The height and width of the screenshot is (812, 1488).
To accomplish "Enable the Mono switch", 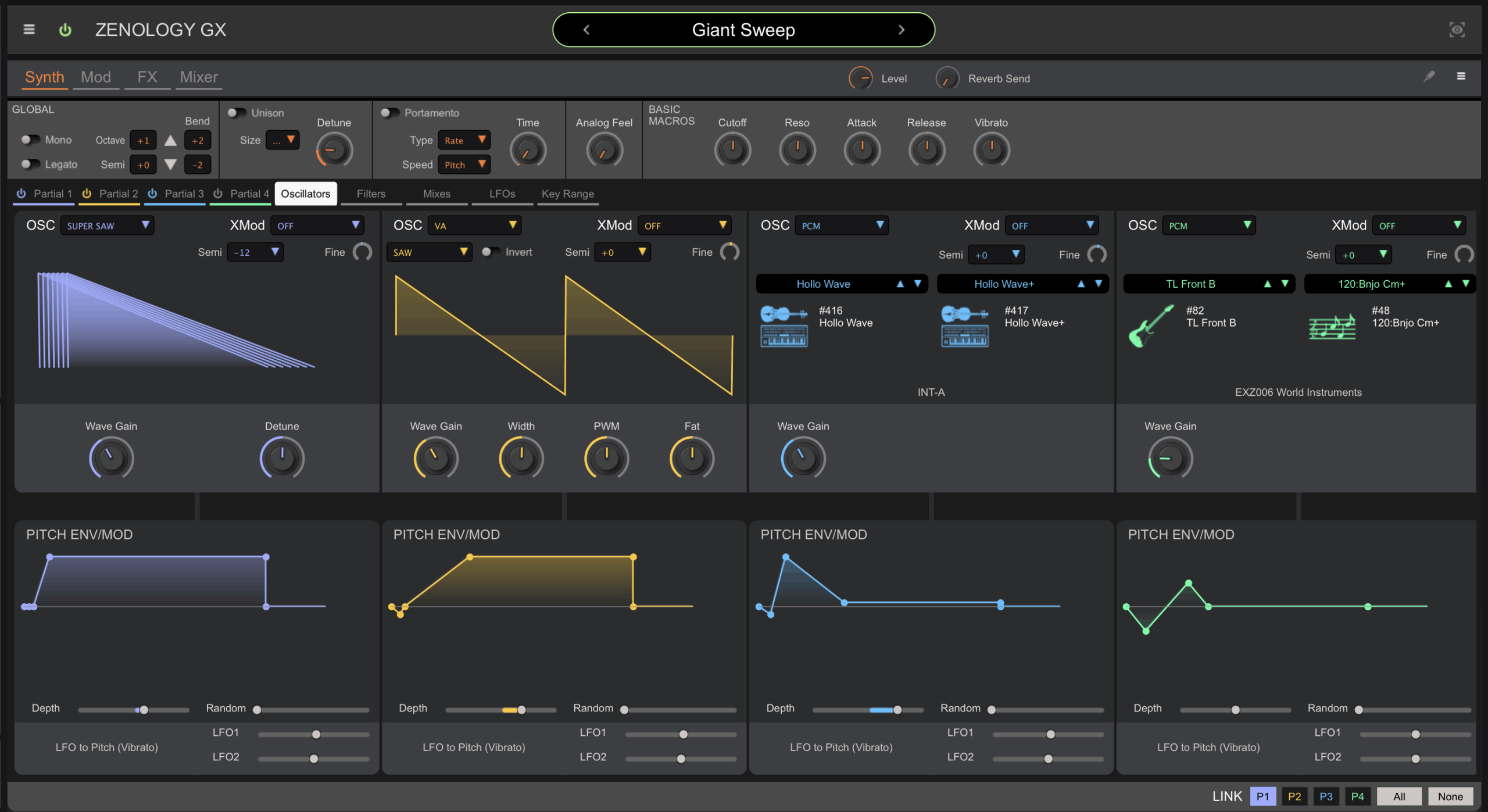I will [x=30, y=140].
